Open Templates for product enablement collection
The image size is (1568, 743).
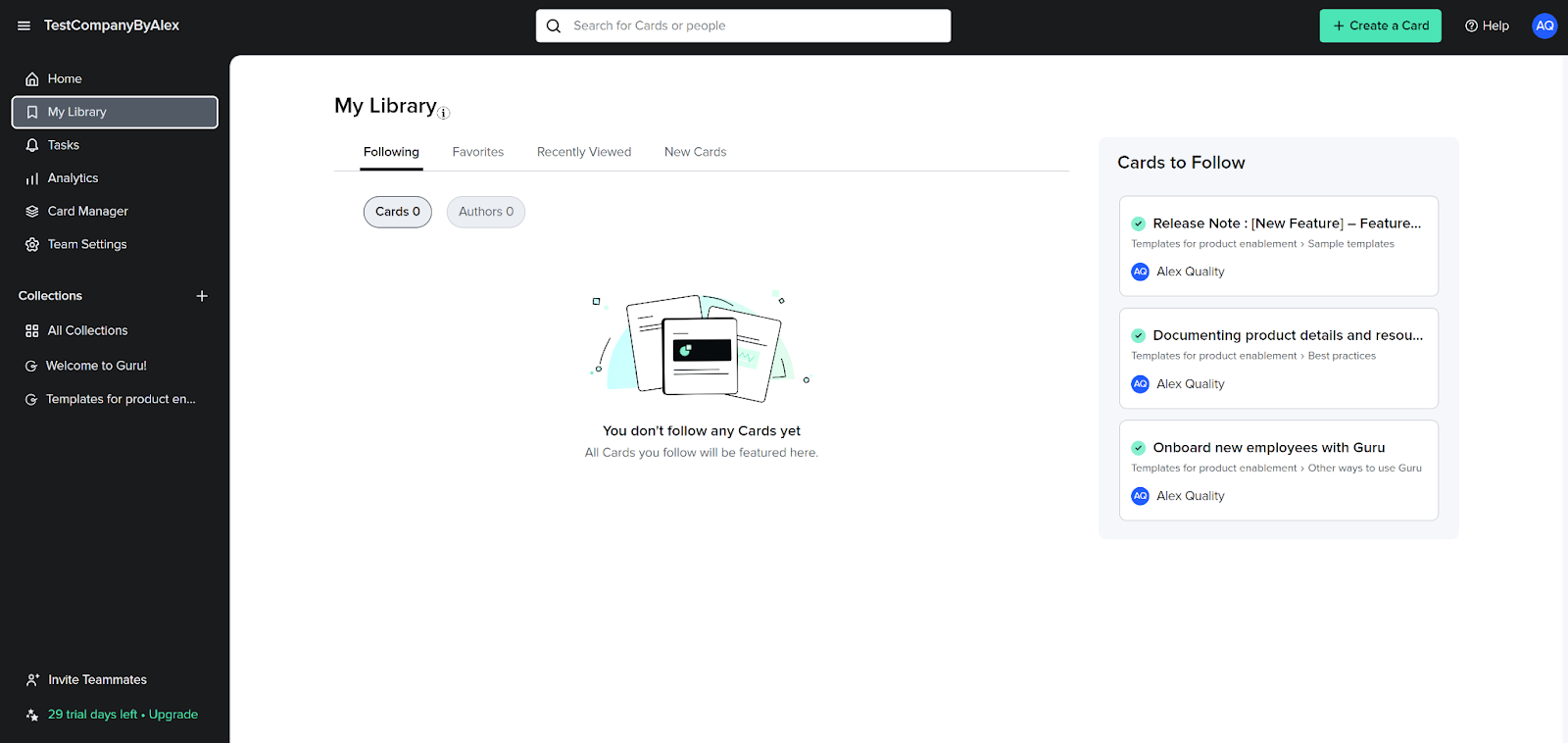120,400
